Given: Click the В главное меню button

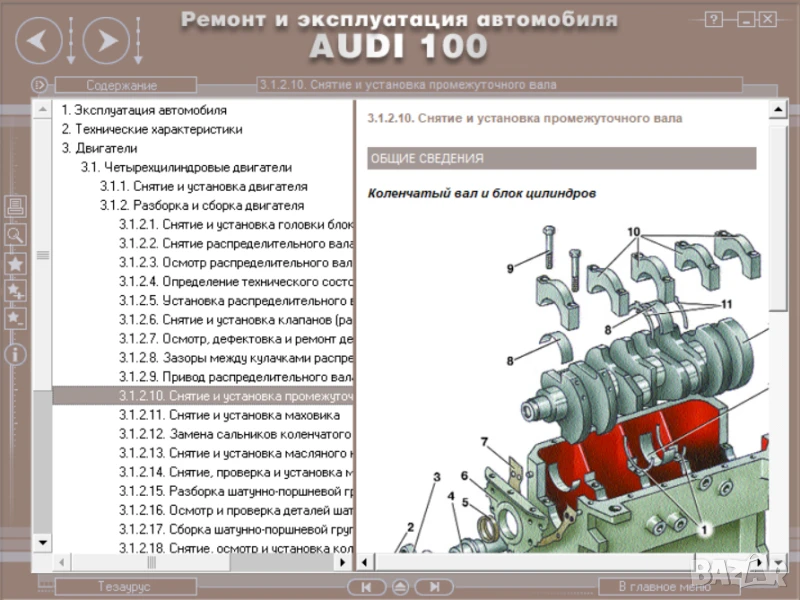Looking at the screenshot, I should (x=663, y=587).
